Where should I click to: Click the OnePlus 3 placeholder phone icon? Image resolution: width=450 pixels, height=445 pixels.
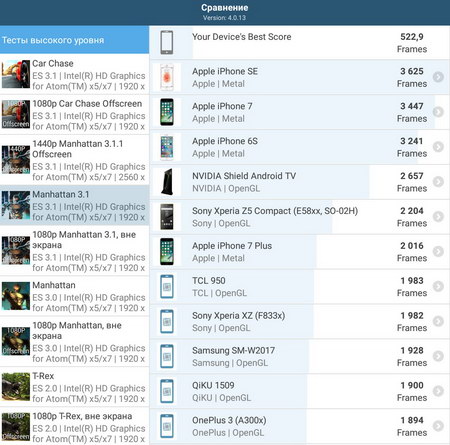point(167,426)
